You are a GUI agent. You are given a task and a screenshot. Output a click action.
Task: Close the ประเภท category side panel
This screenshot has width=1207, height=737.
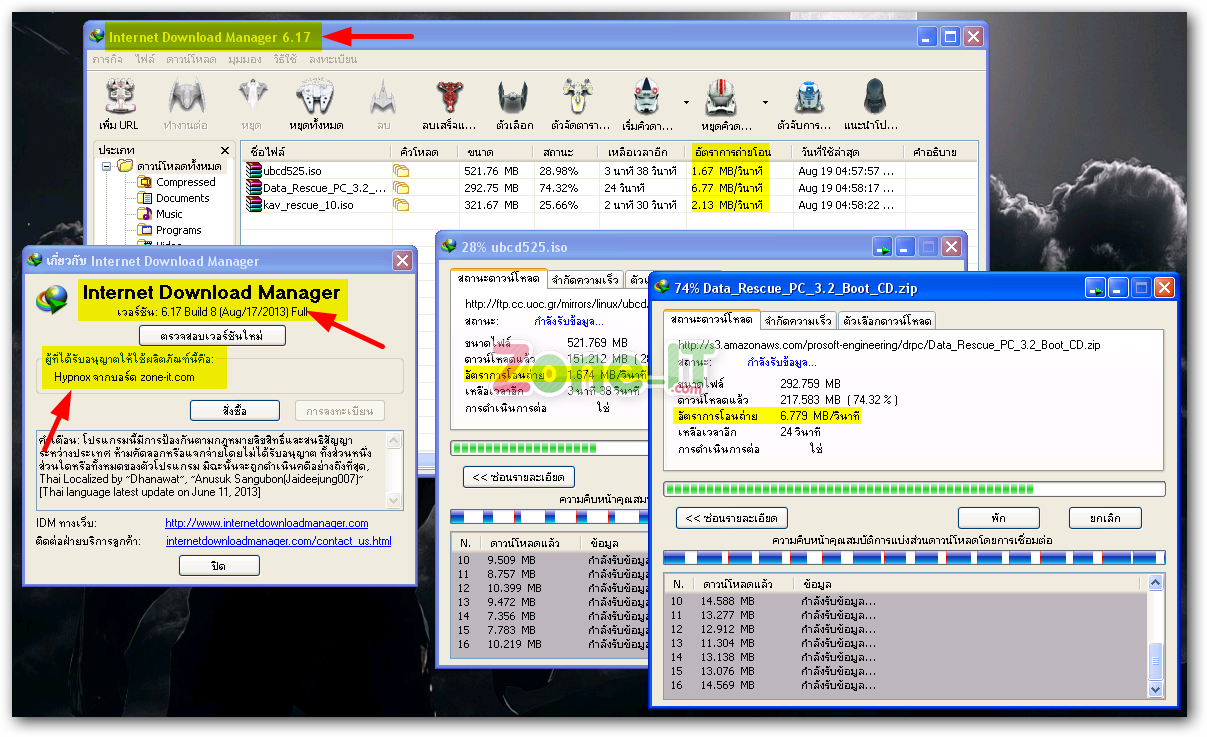point(225,150)
